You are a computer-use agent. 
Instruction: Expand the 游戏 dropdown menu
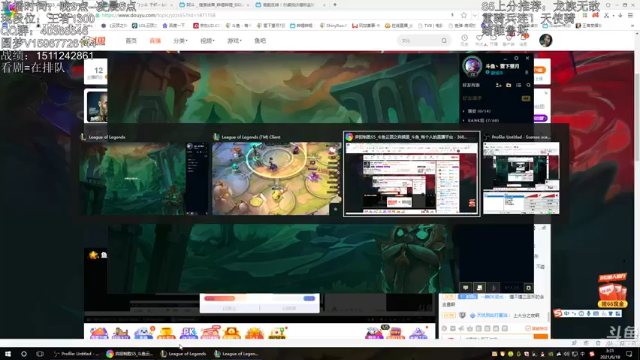[234, 41]
